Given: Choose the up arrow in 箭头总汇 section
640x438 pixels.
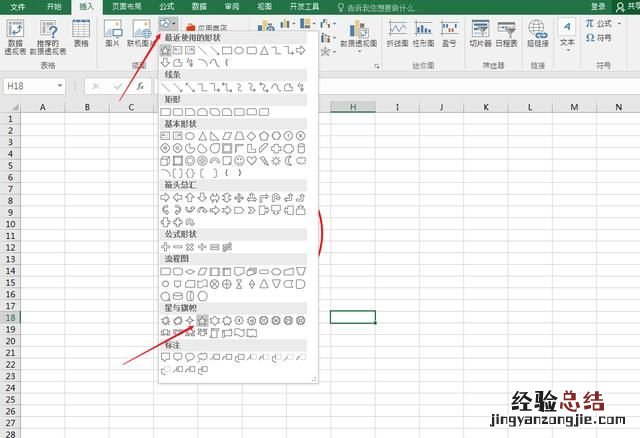Looking at the screenshot, I should (x=190, y=198).
